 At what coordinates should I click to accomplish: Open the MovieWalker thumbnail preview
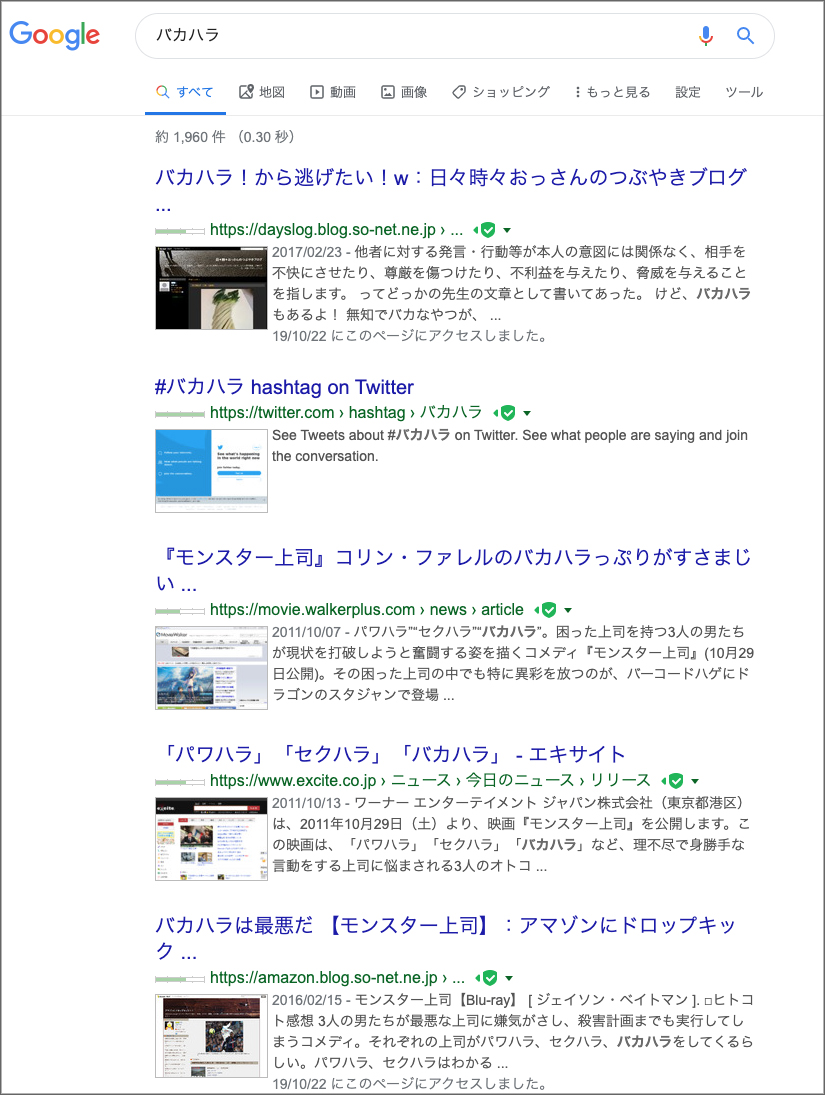point(211,668)
